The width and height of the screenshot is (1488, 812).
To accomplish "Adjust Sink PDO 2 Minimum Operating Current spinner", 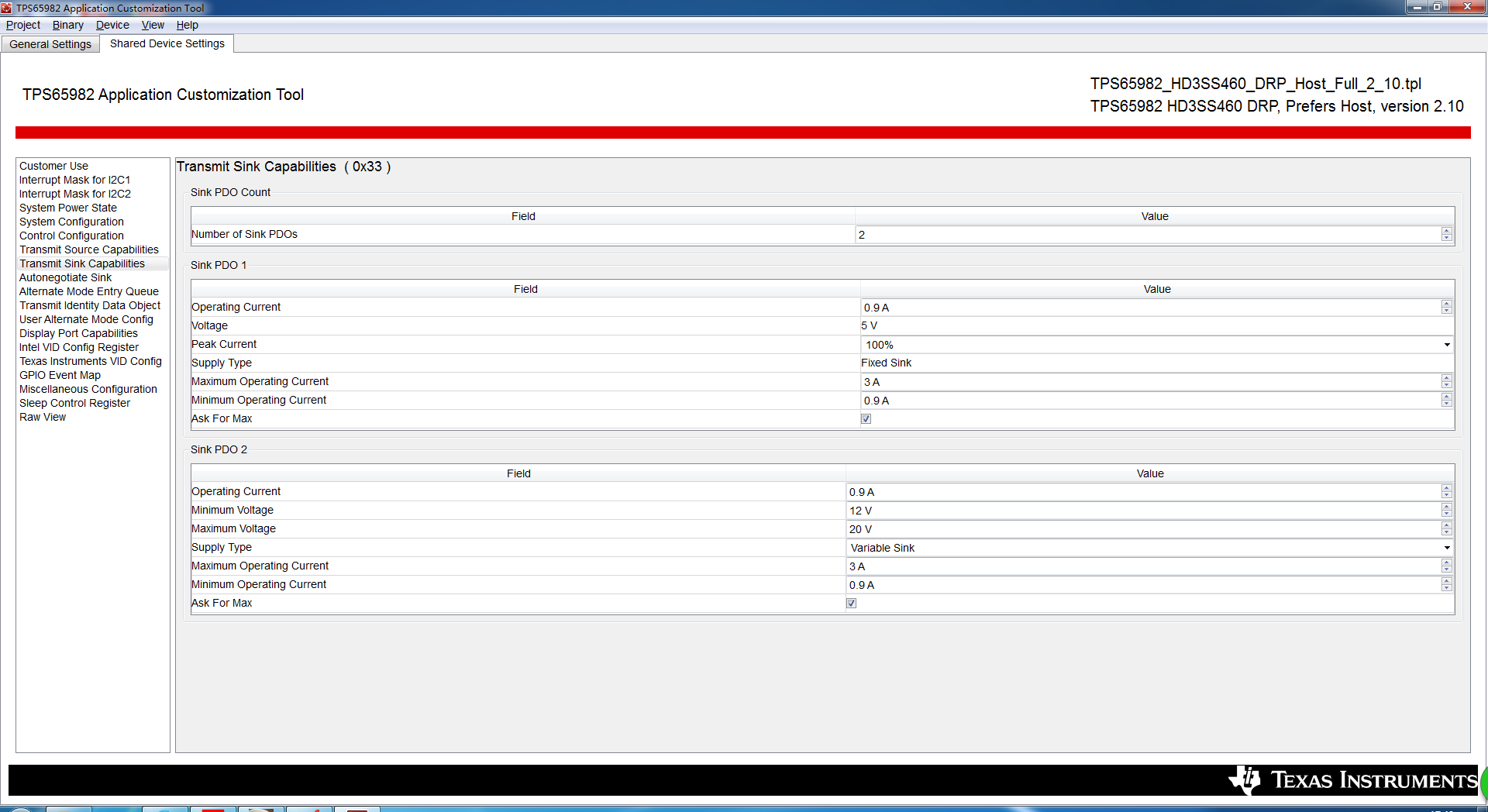I will point(1447,585).
